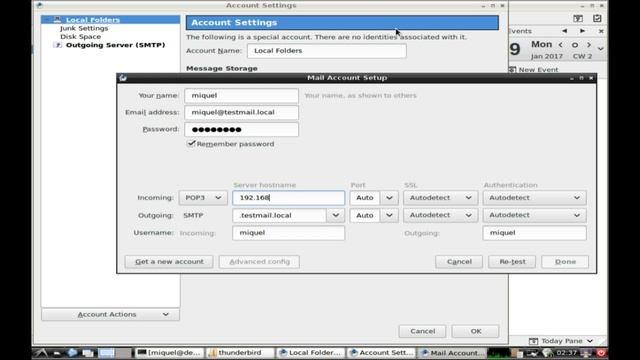Click the red power icon on taskbar
This screenshot has width=640, height=360.
tap(601, 353)
